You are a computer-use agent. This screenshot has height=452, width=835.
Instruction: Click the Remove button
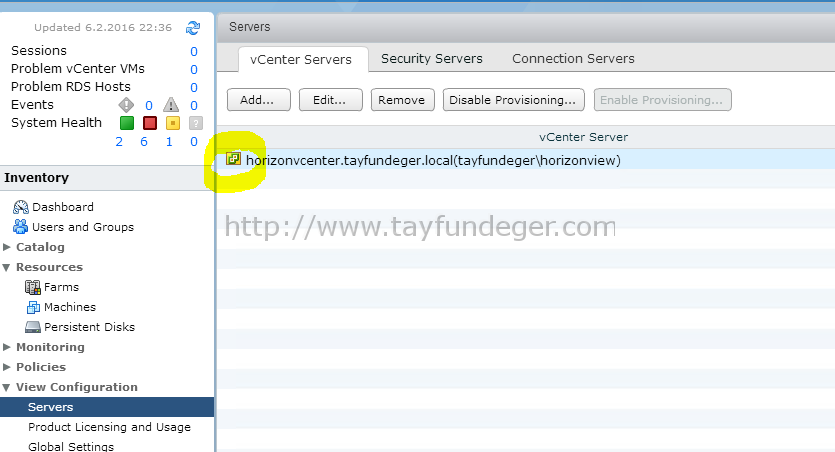point(403,100)
